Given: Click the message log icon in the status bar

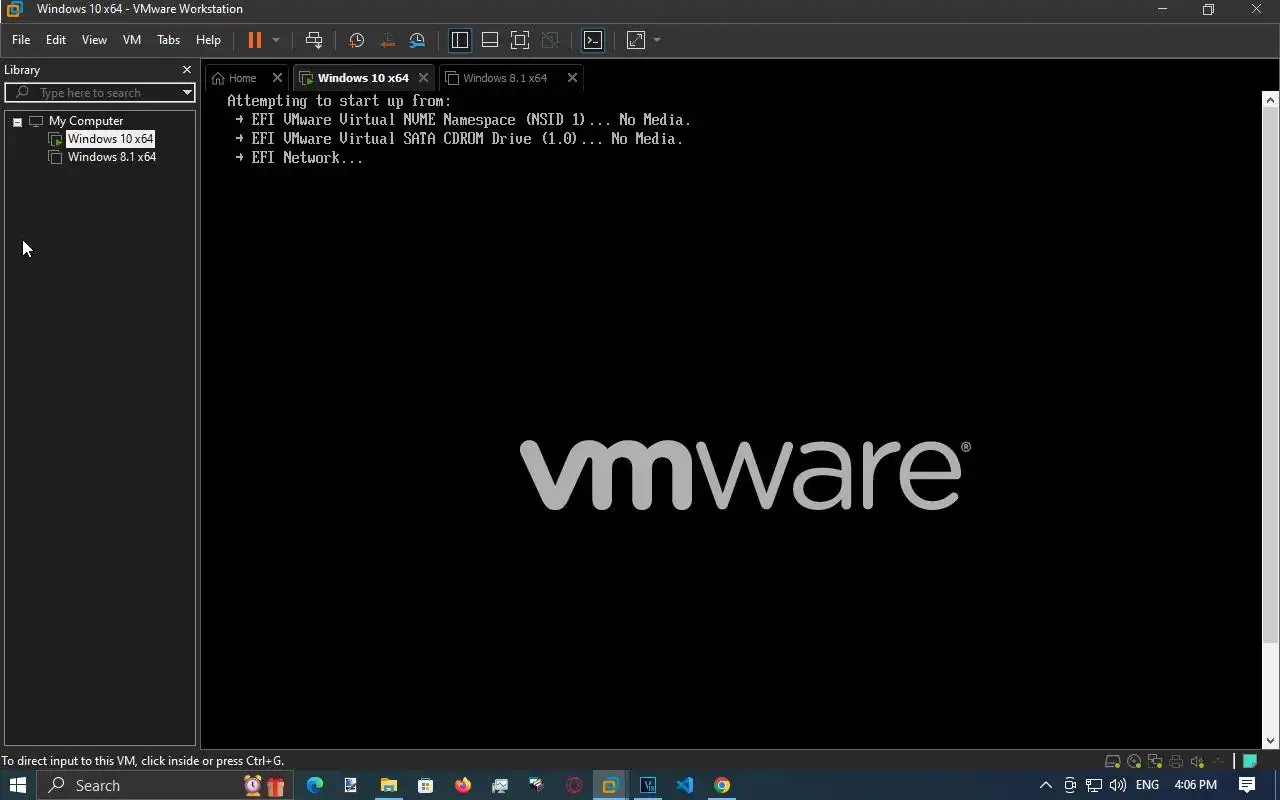Looking at the screenshot, I should [1250, 762].
